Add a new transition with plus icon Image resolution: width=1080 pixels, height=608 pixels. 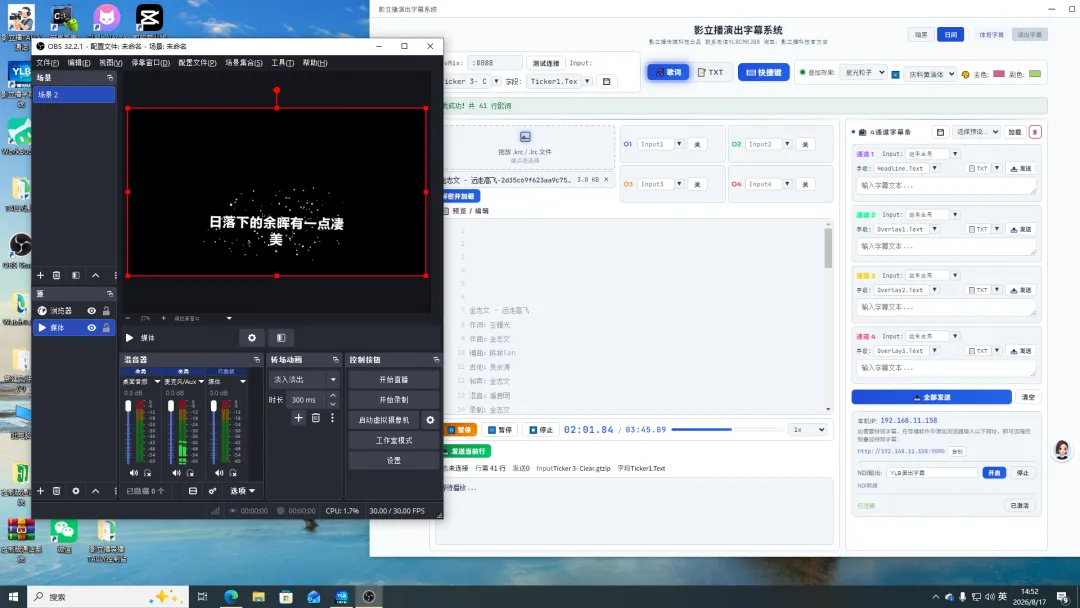coord(298,418)
